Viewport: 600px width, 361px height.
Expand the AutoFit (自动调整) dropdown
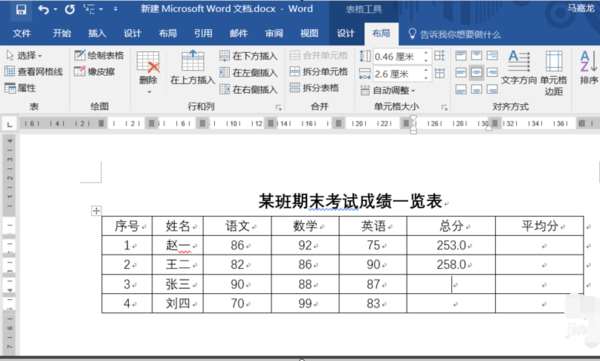tap(388, 91)
